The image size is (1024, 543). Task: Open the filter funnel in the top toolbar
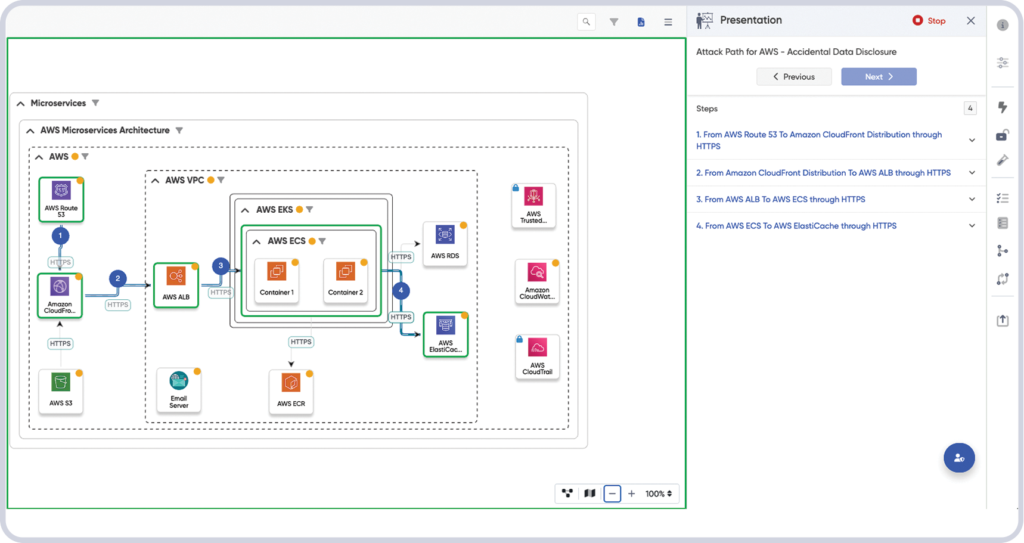(614, 21)
